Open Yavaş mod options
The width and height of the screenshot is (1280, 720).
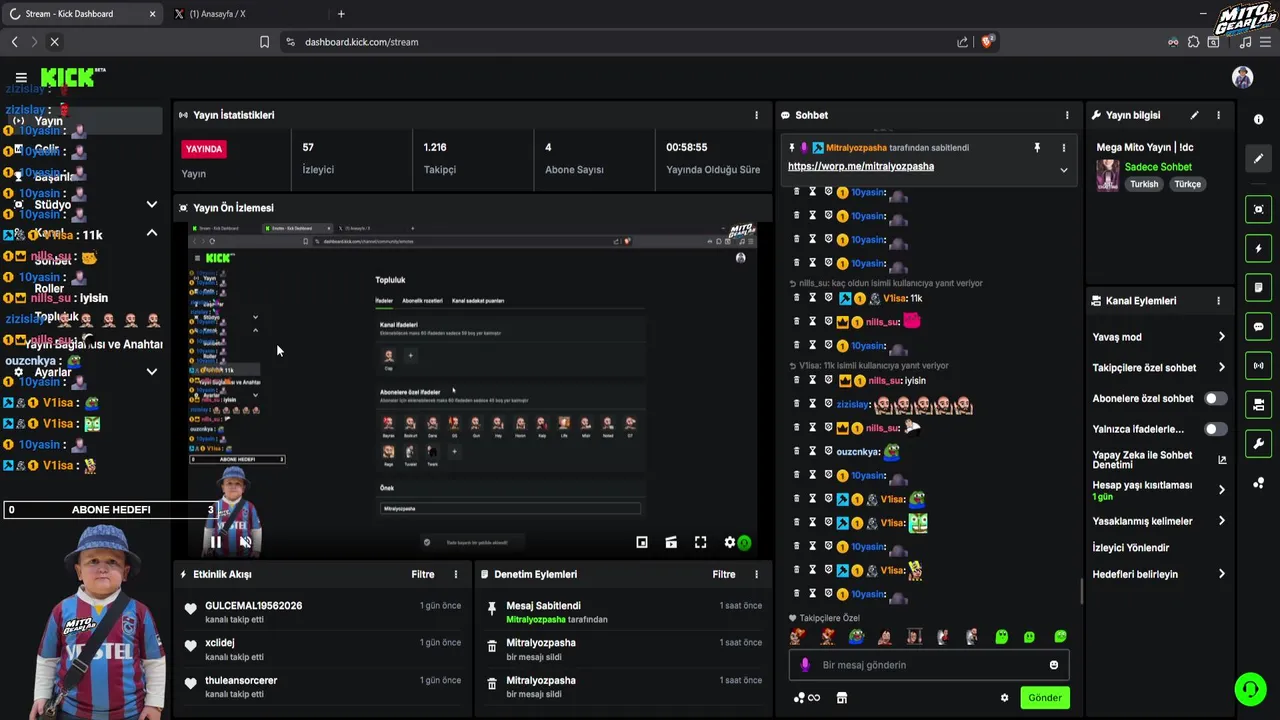[1158, 337]
